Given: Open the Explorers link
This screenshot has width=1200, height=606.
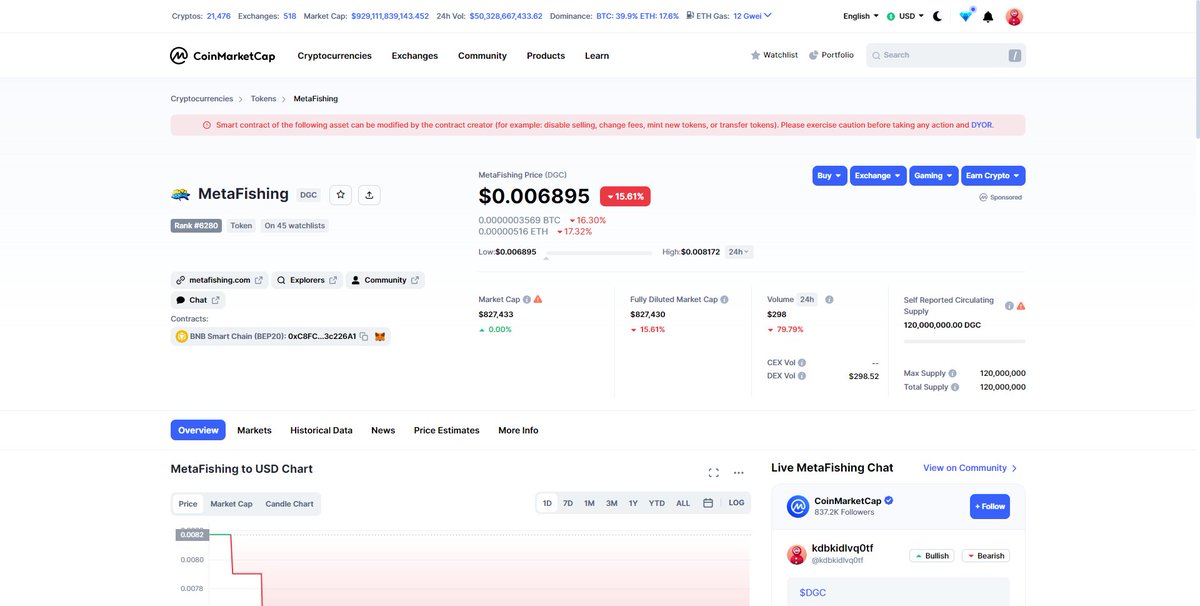Looking at the screenshot, I should coord(307,280).
